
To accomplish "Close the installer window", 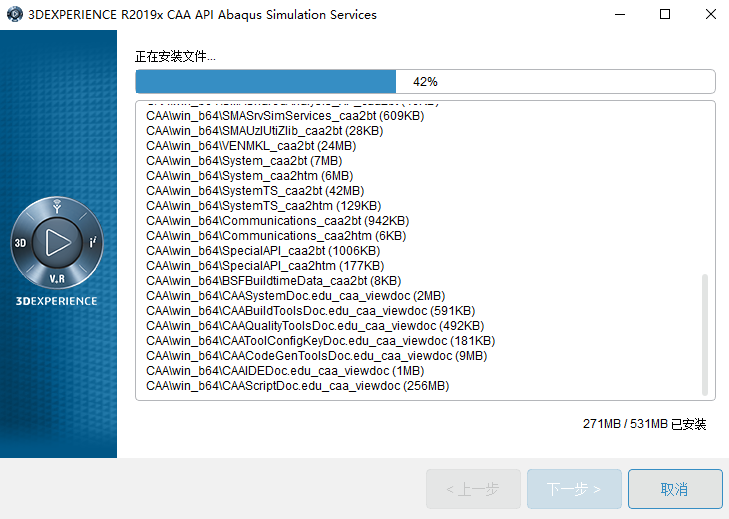I will click(707, 15).
